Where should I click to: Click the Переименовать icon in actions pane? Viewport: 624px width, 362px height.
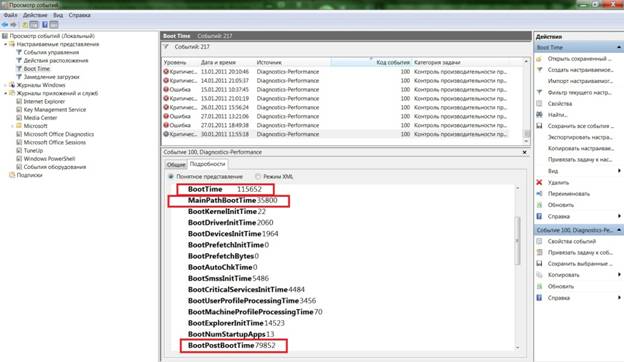point(539,194)
